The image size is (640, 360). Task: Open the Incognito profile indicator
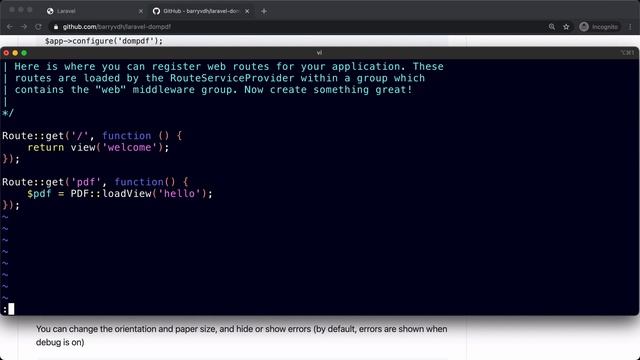tap(598, 27)
